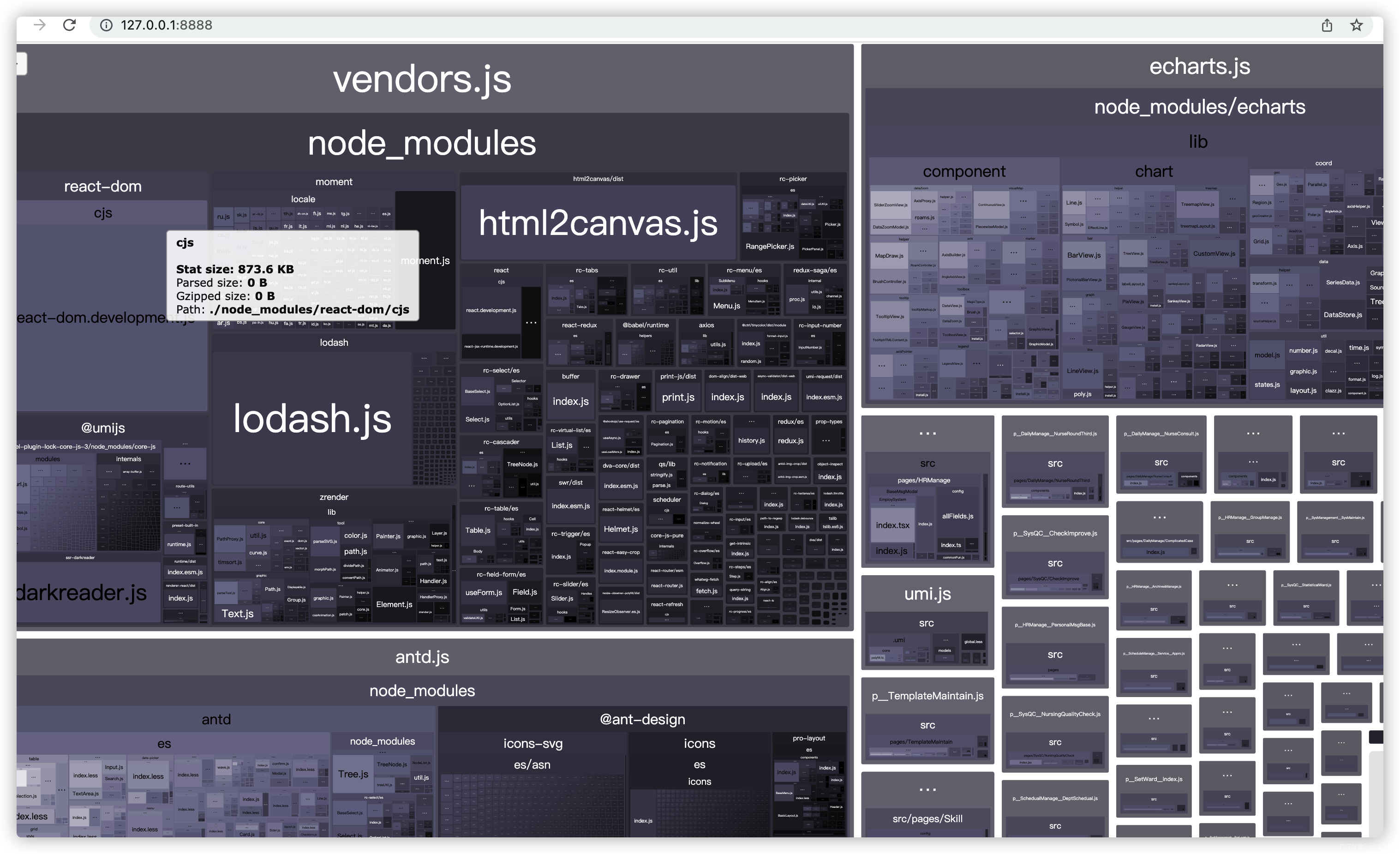The height and width of the screenshot is (854, 1400).
Task: Click fetch.js block in whatwg-fetch
Action: pyautogui.click(x=706, y=591)
